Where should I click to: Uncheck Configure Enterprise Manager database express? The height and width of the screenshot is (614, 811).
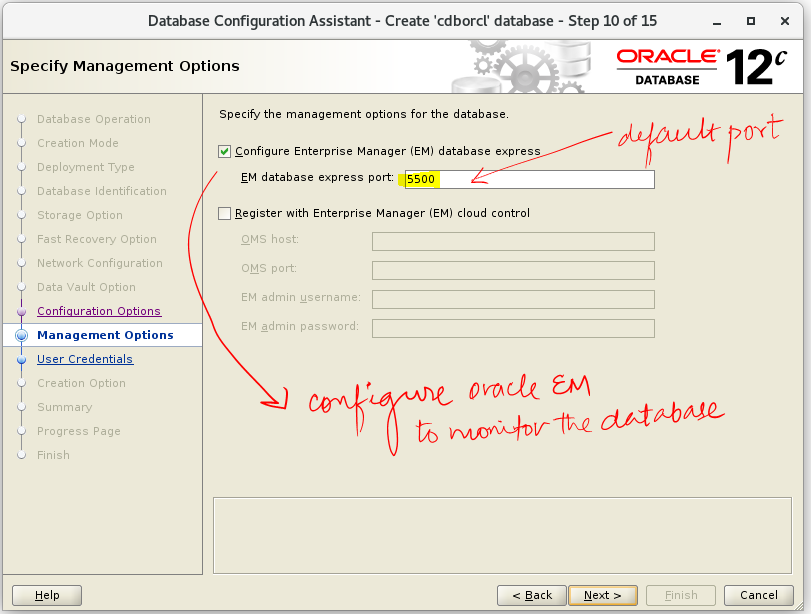click(224, 151)
